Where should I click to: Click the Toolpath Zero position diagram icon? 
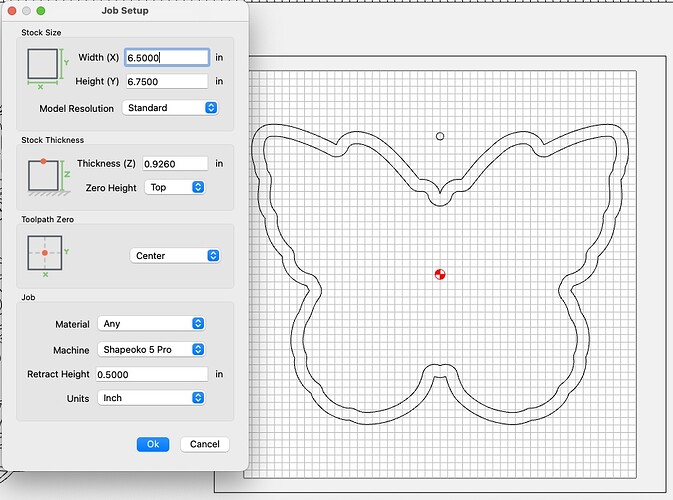pos(46,255)
